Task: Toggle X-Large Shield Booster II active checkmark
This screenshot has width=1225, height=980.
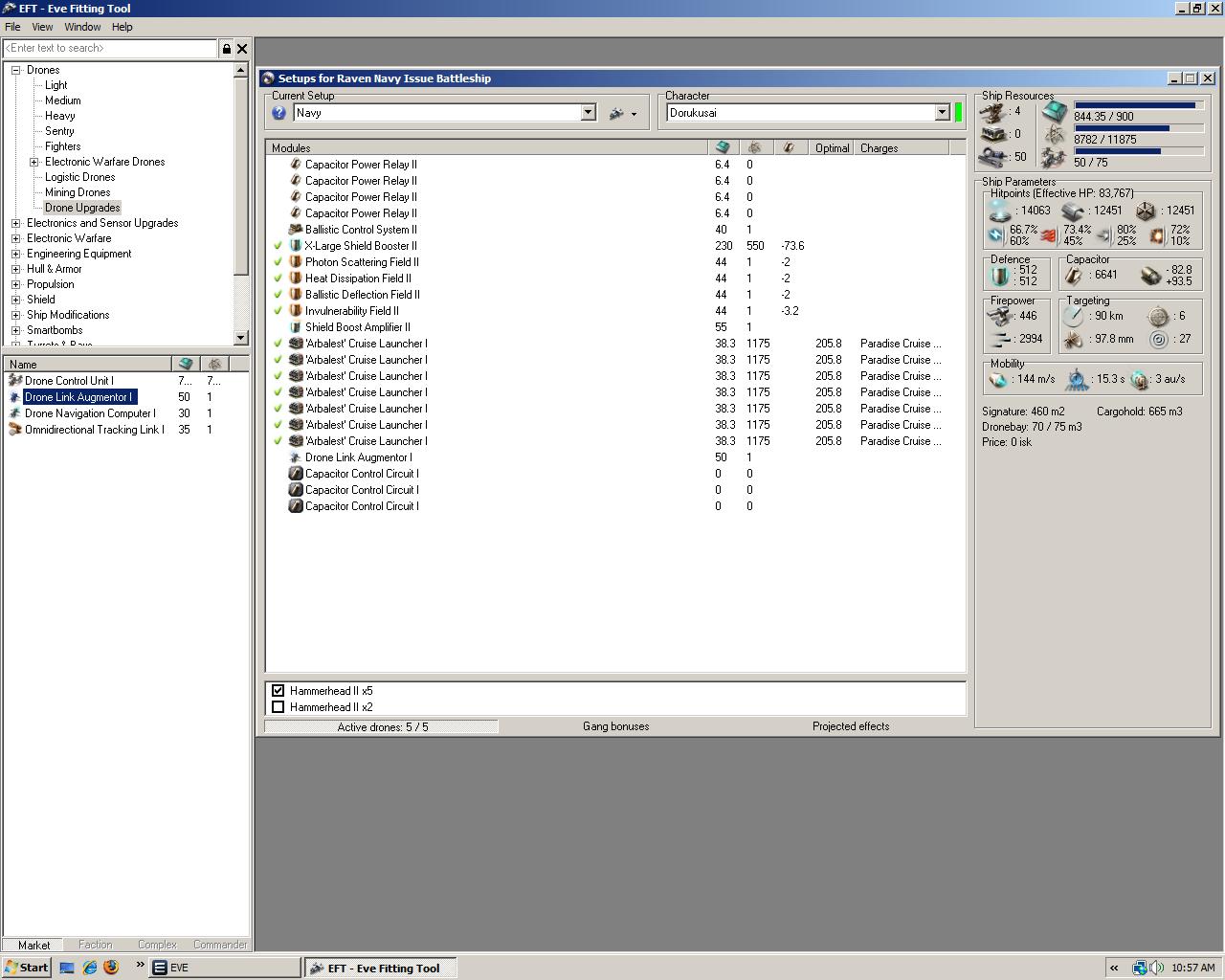Action: pyautogui.click(x=278, y=246)
